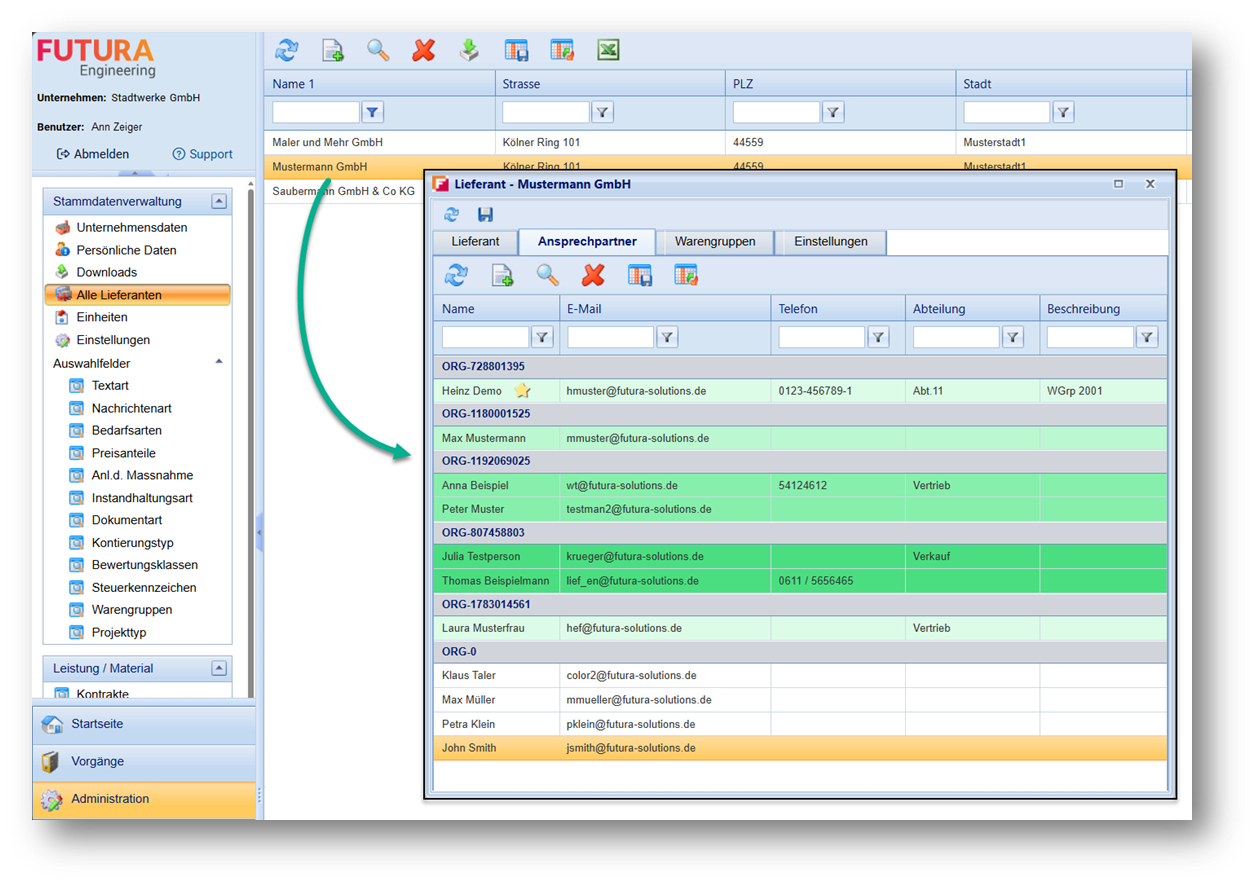This screenshot has height=885, width=1257.
Task: Click the E-Mail filter input field
Action: (x=610, y=338)
